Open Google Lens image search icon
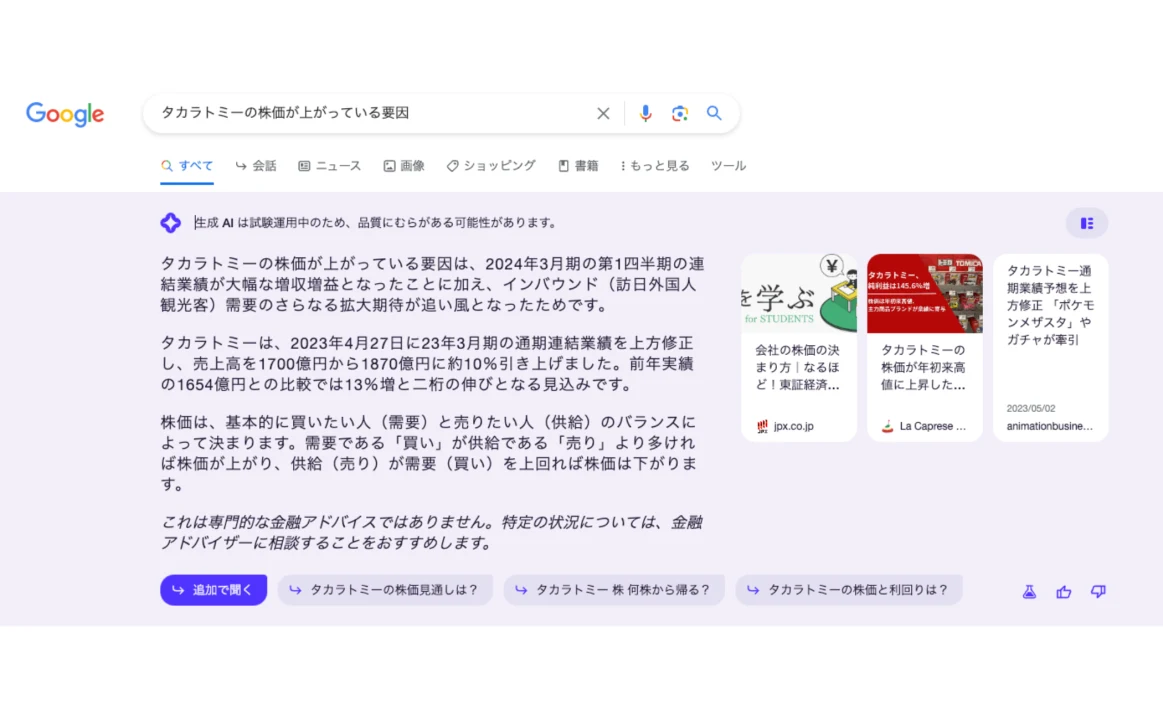 coord(679,113)
